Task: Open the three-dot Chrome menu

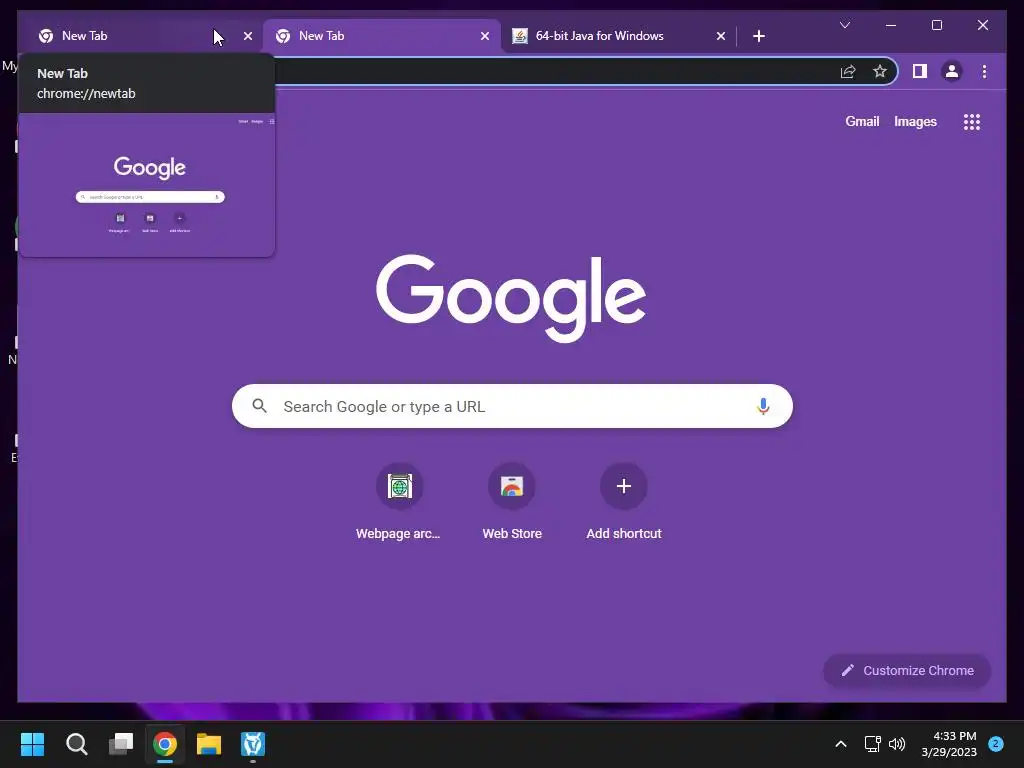Action: (984, 71)
